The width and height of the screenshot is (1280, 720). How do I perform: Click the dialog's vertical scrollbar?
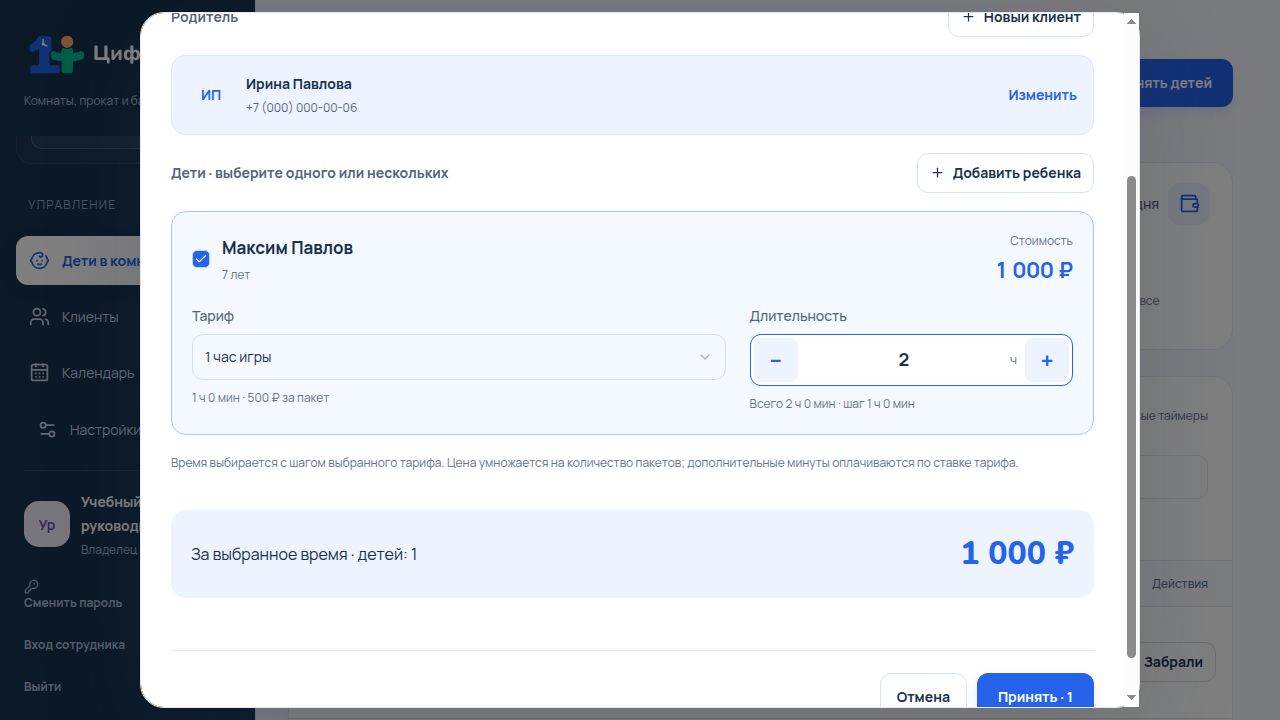1132,417
